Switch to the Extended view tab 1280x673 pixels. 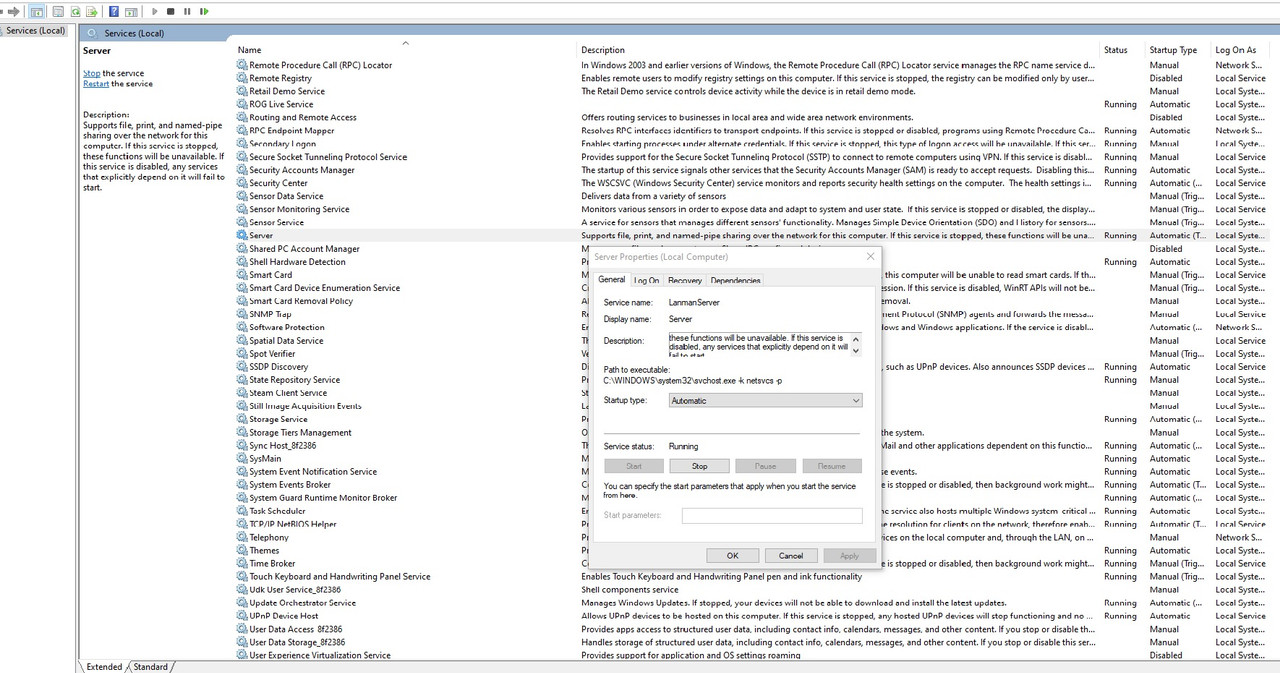pos(104,666)
